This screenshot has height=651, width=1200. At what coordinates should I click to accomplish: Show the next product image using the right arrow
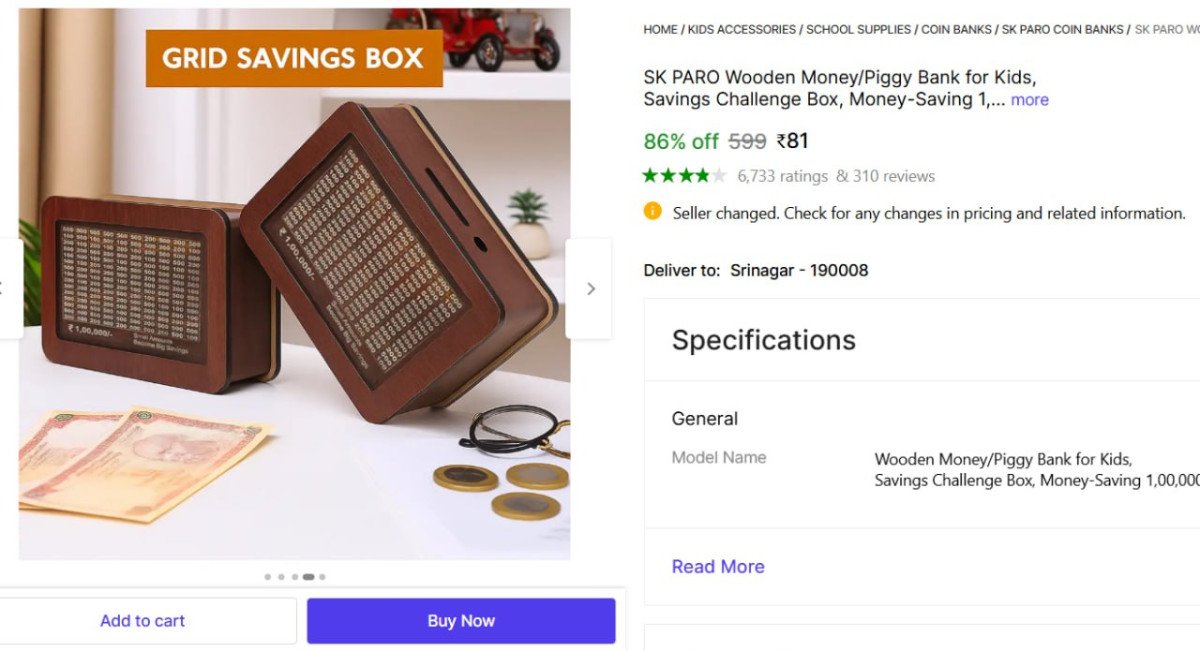coord(590,289)
